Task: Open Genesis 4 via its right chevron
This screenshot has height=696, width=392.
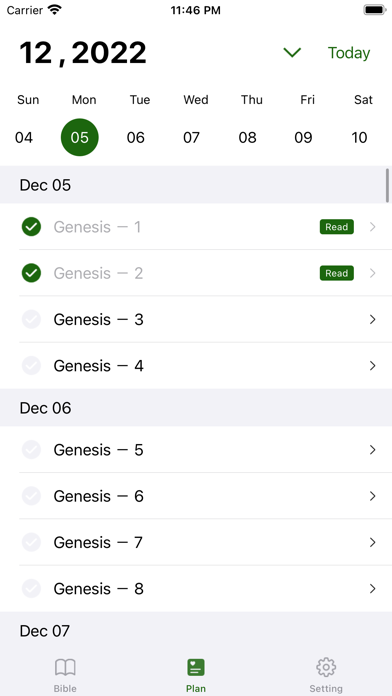Action: (372, 366)
